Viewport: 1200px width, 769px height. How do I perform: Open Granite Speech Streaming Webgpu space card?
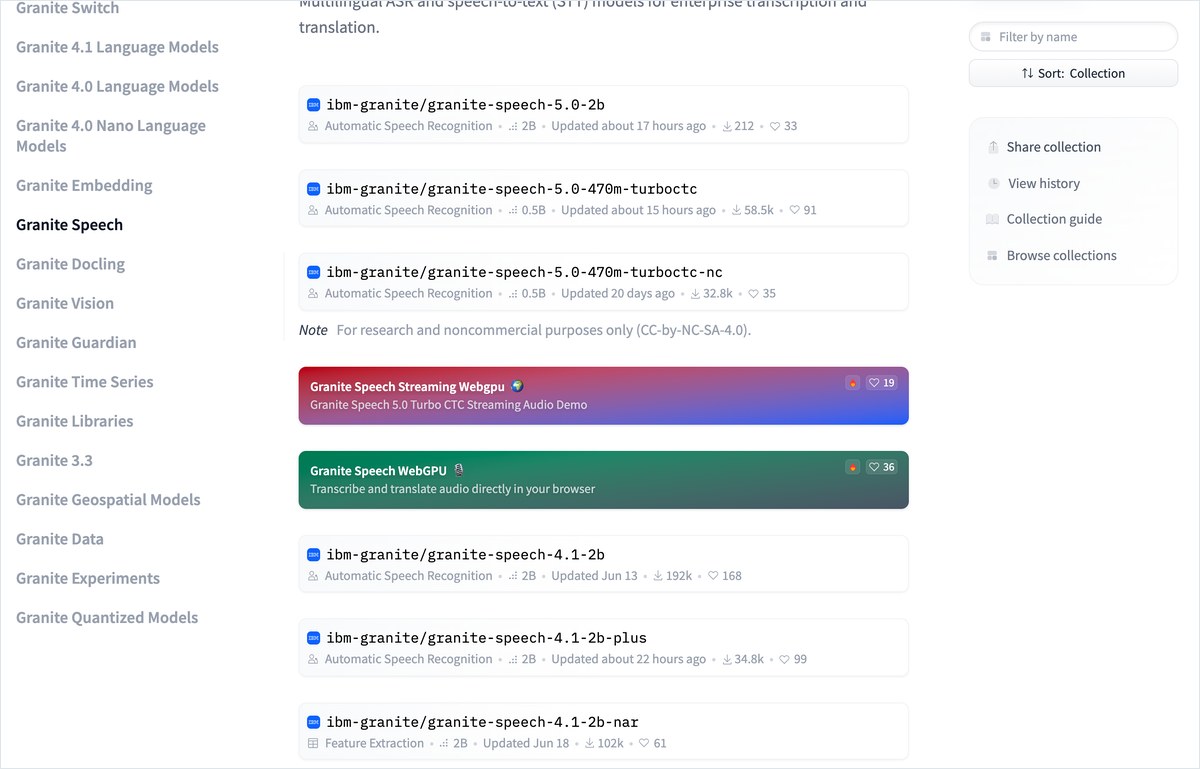(603, 396)
